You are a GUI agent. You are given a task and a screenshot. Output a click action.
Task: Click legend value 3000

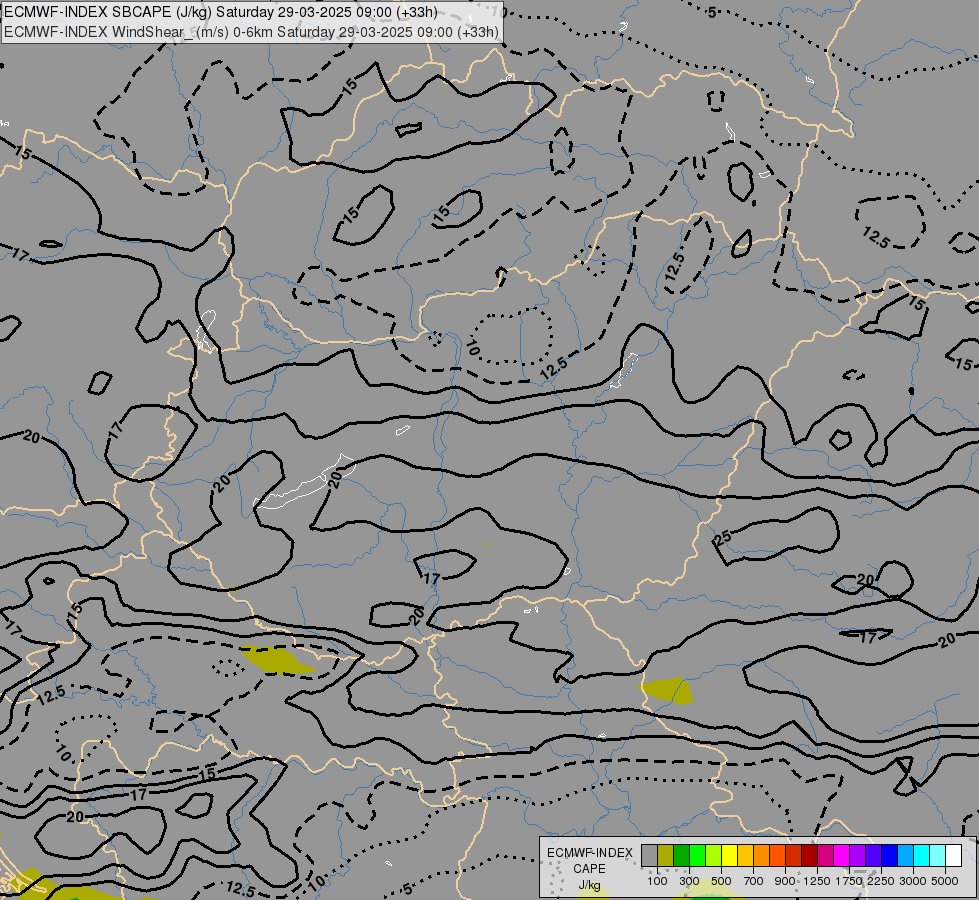coord(913,881)
